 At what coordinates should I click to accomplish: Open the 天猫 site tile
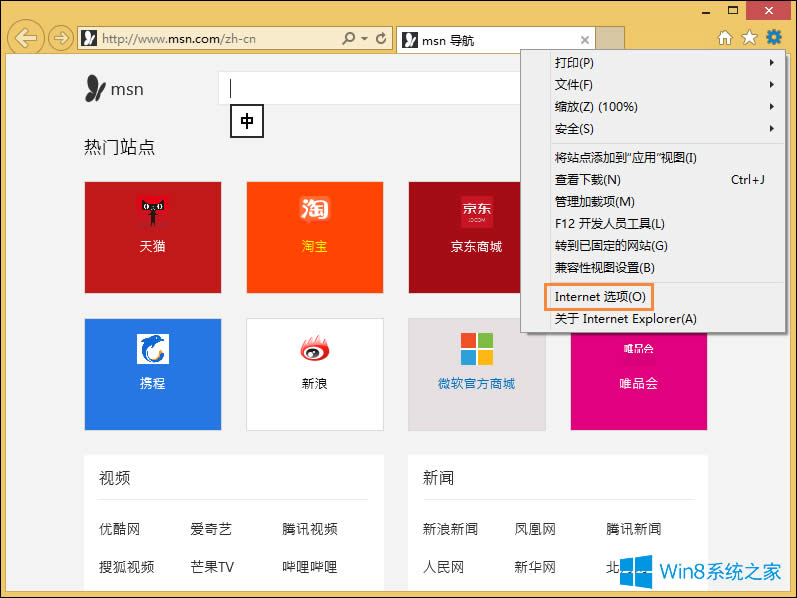pos(153,237)
